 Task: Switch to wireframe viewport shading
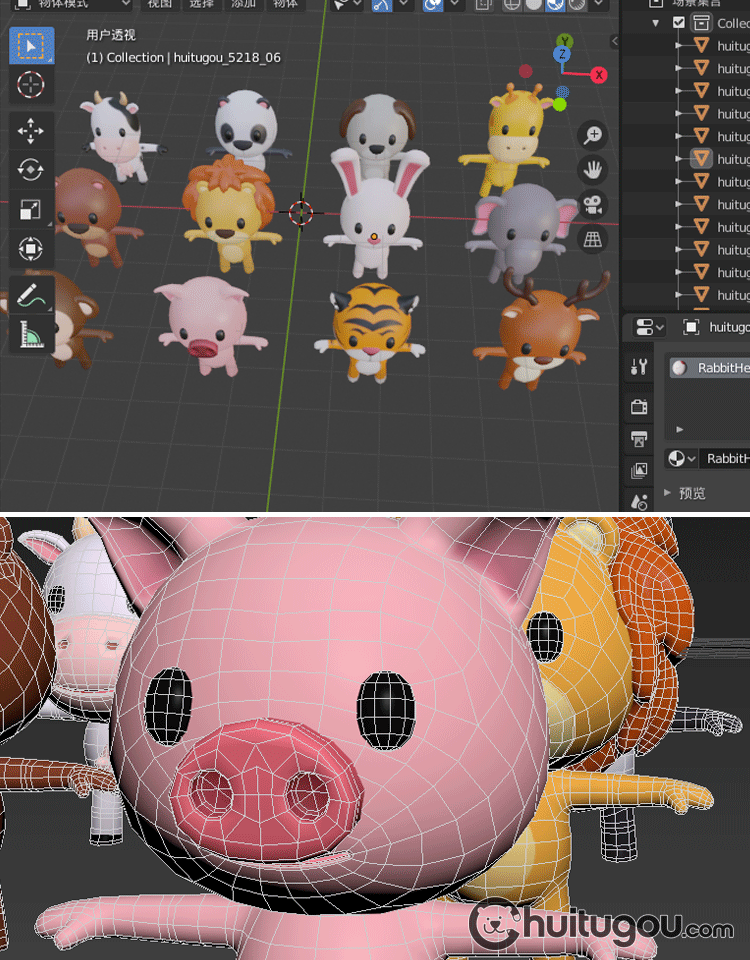click(512, 5)
